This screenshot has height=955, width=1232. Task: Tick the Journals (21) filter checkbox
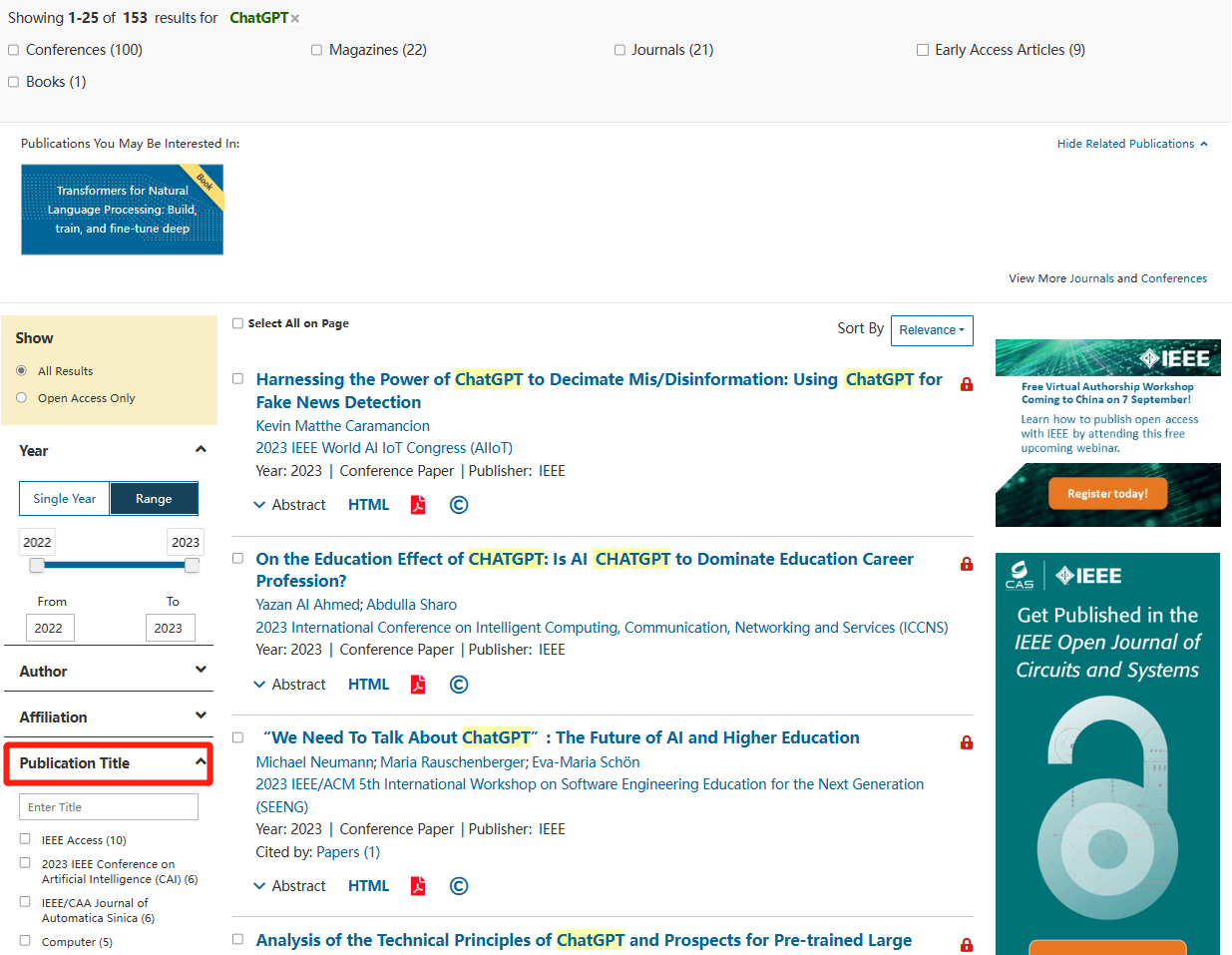pos(619,50)
